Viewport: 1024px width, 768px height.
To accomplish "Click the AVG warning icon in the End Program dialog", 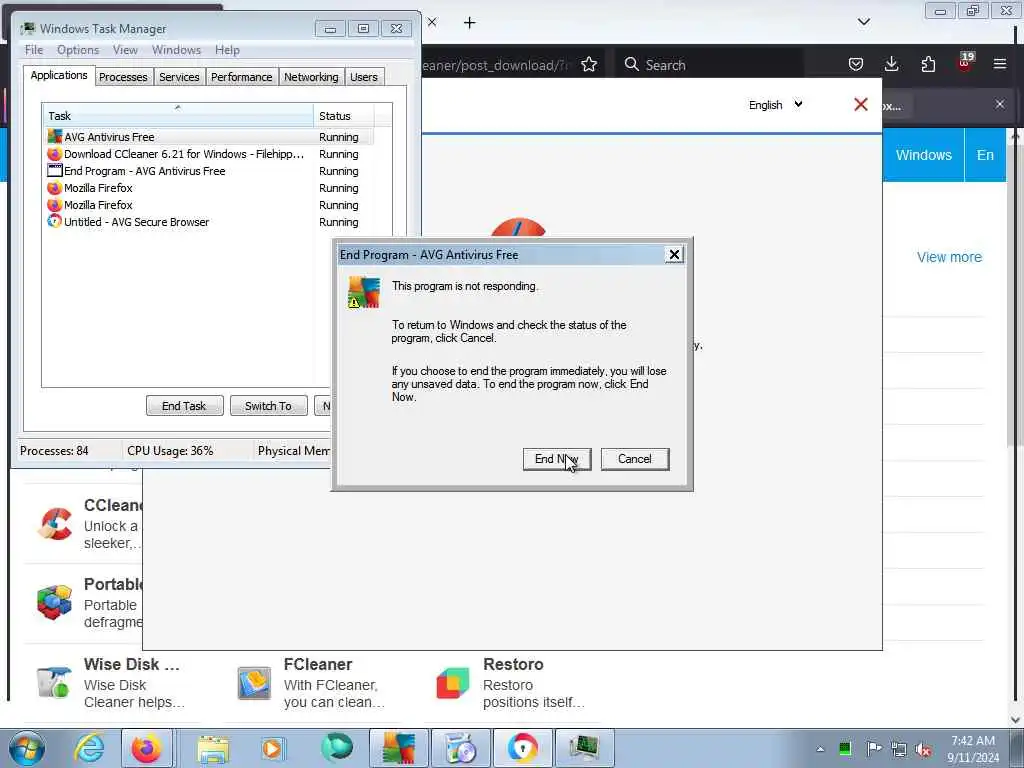I will 364,292.
